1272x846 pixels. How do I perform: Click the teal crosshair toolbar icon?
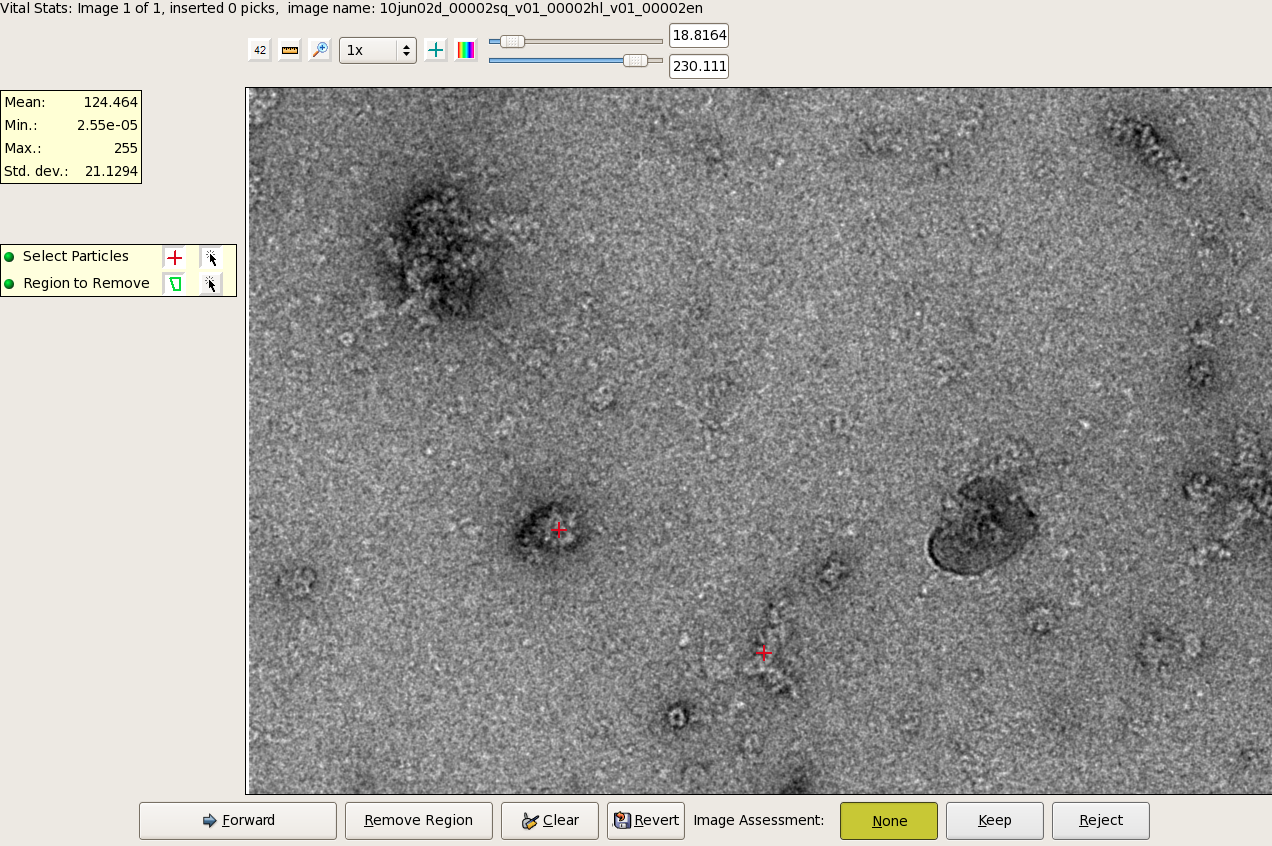pos(435,50)
